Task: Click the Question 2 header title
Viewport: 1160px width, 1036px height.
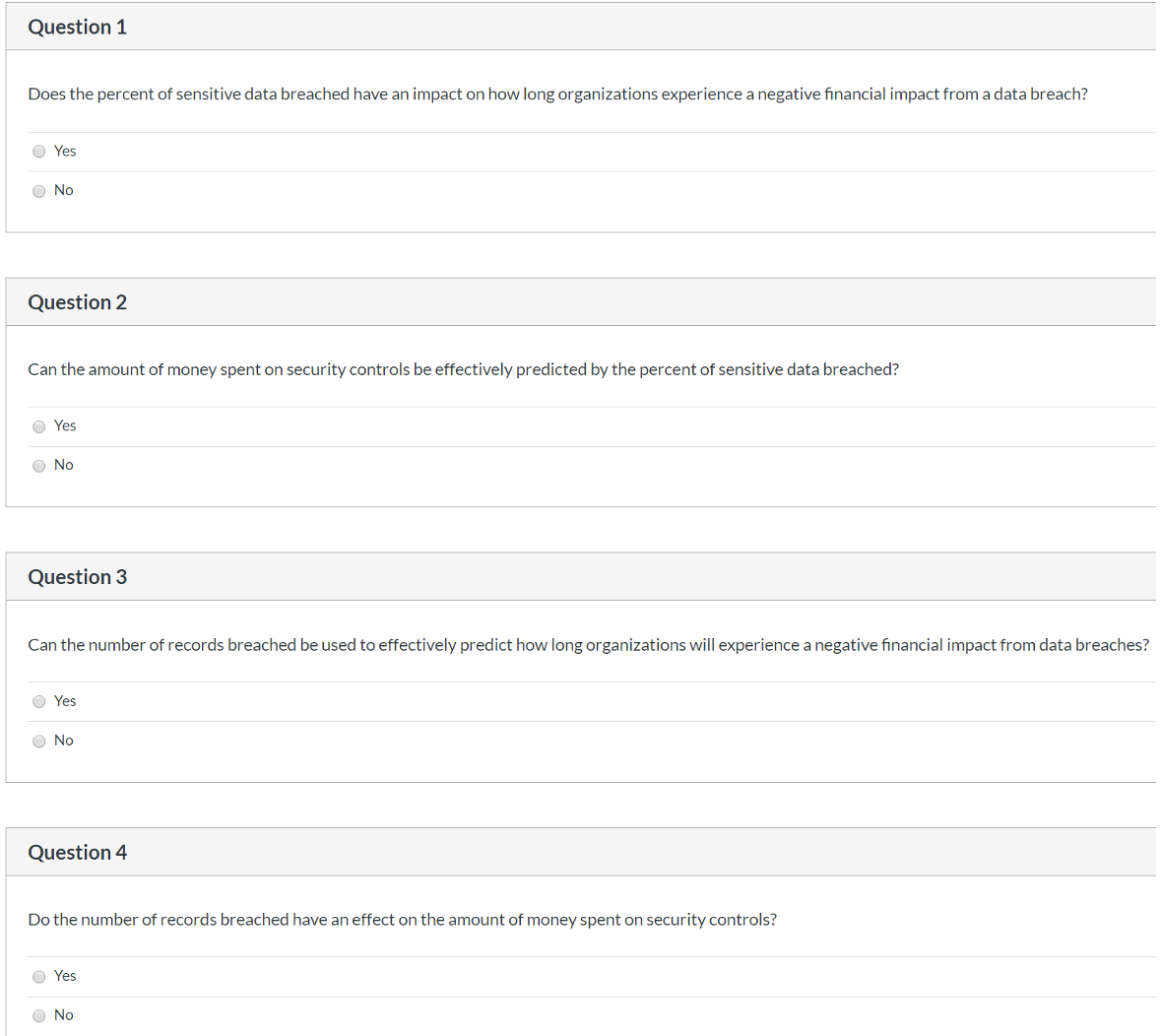Action: pos(77,302)
